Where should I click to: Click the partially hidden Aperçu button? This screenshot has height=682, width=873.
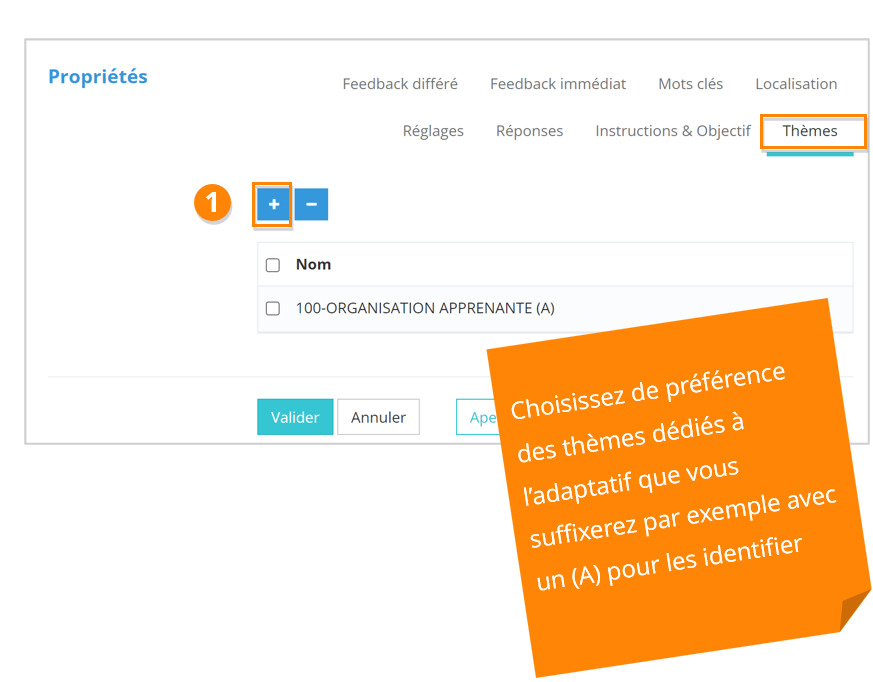(472, 417)
